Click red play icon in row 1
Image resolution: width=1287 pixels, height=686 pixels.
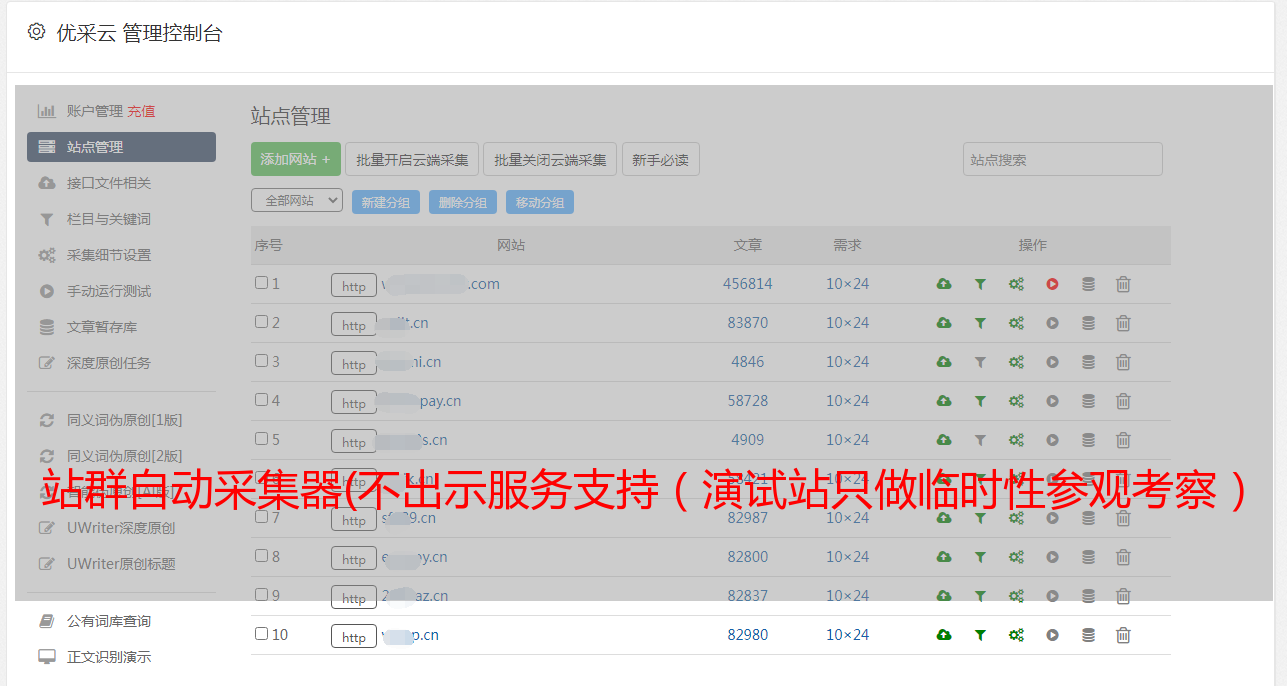[1052, 284]
